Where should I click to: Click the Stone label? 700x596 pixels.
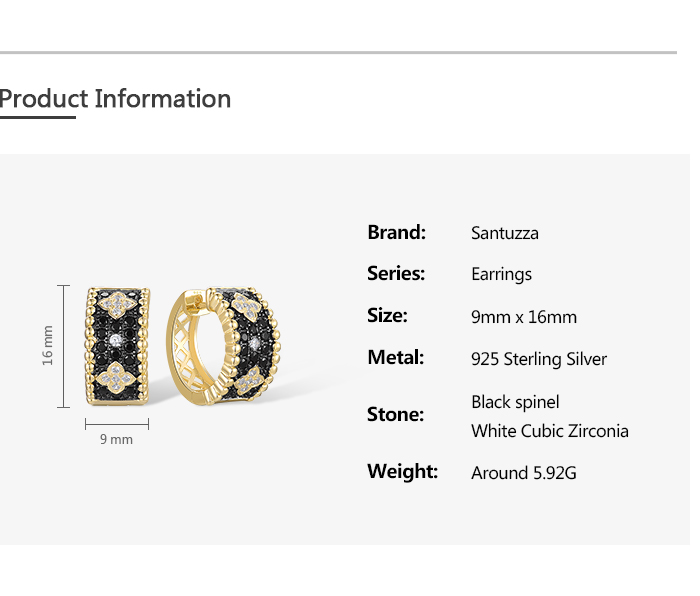[395, 414]
